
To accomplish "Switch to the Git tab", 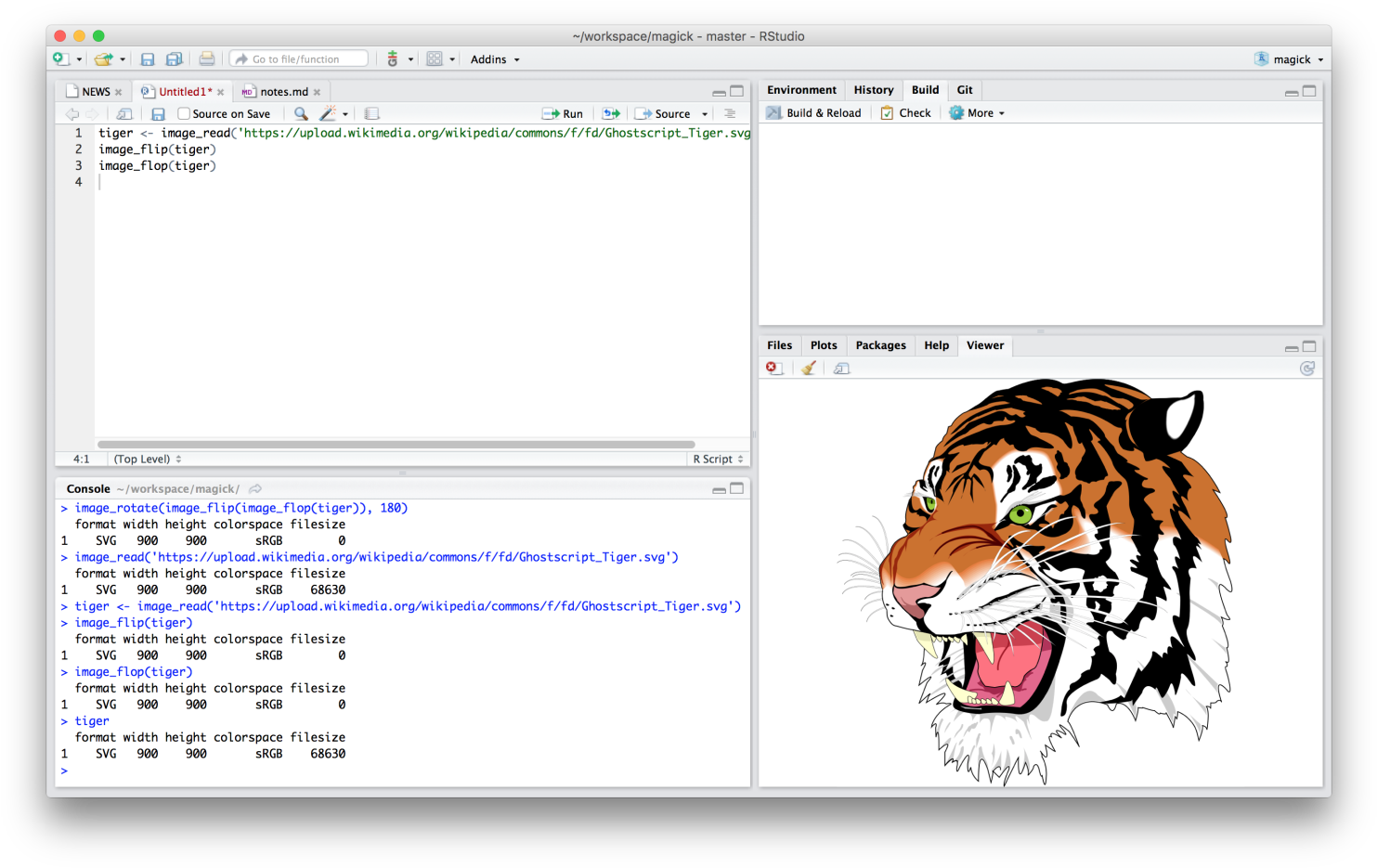I will coord(964,89).
